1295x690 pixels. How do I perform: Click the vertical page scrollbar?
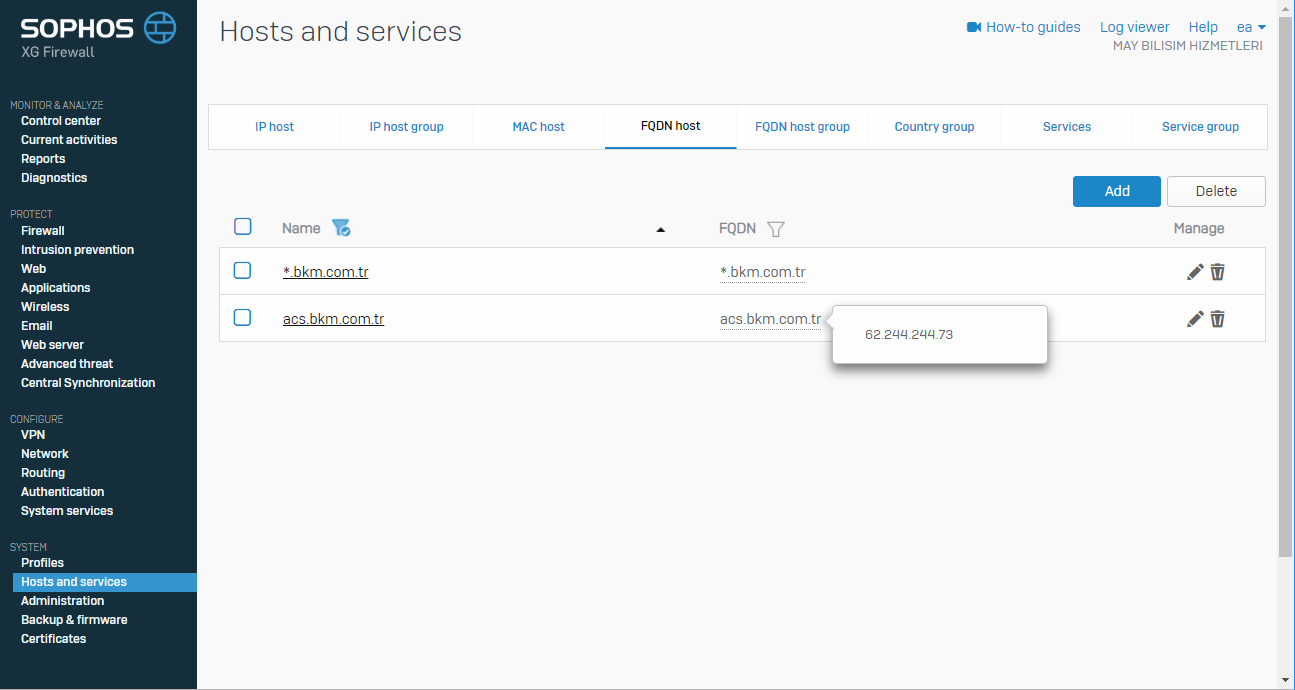[1285, 300]
